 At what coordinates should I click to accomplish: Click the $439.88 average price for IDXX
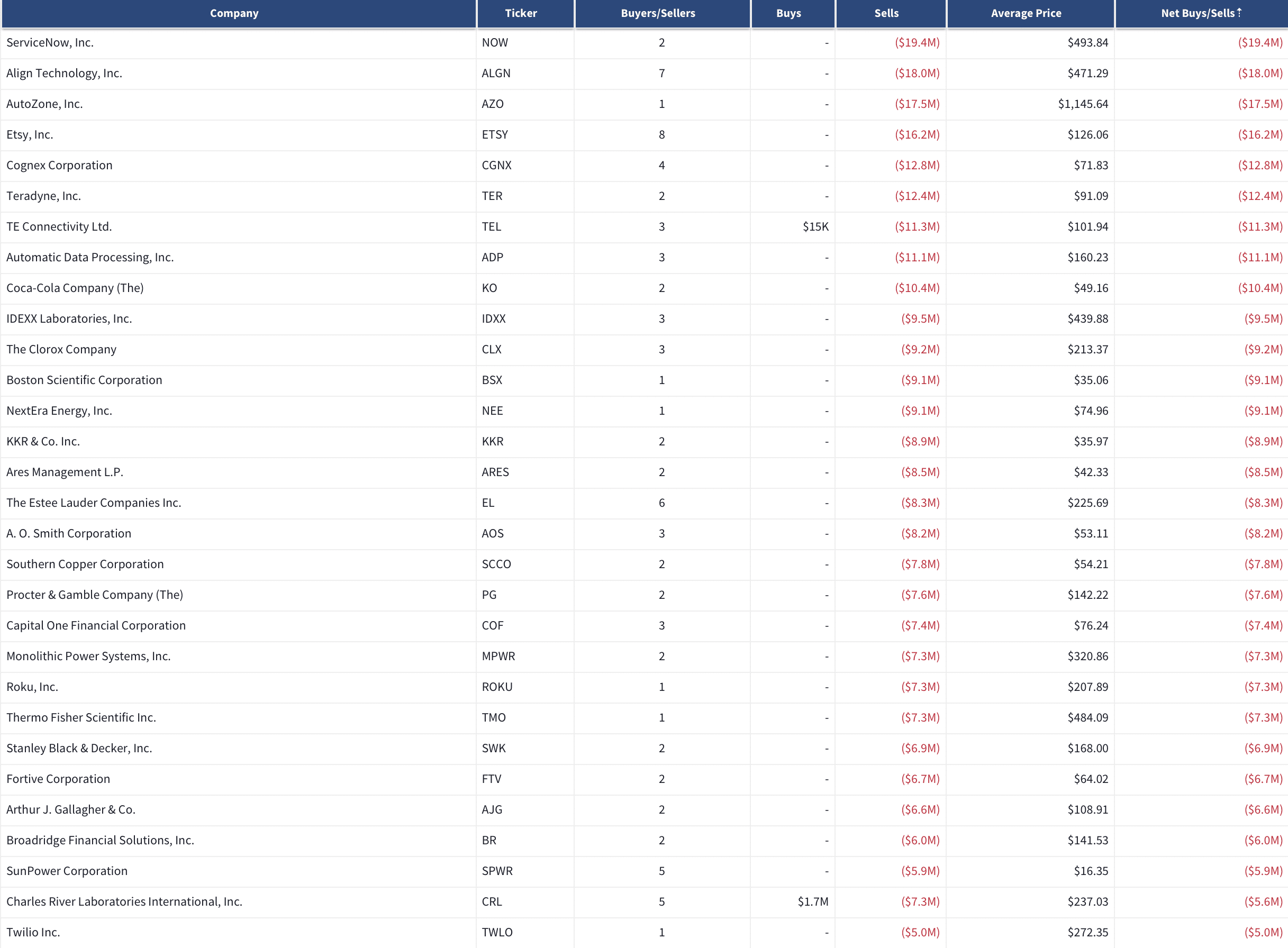(1087, 319)
